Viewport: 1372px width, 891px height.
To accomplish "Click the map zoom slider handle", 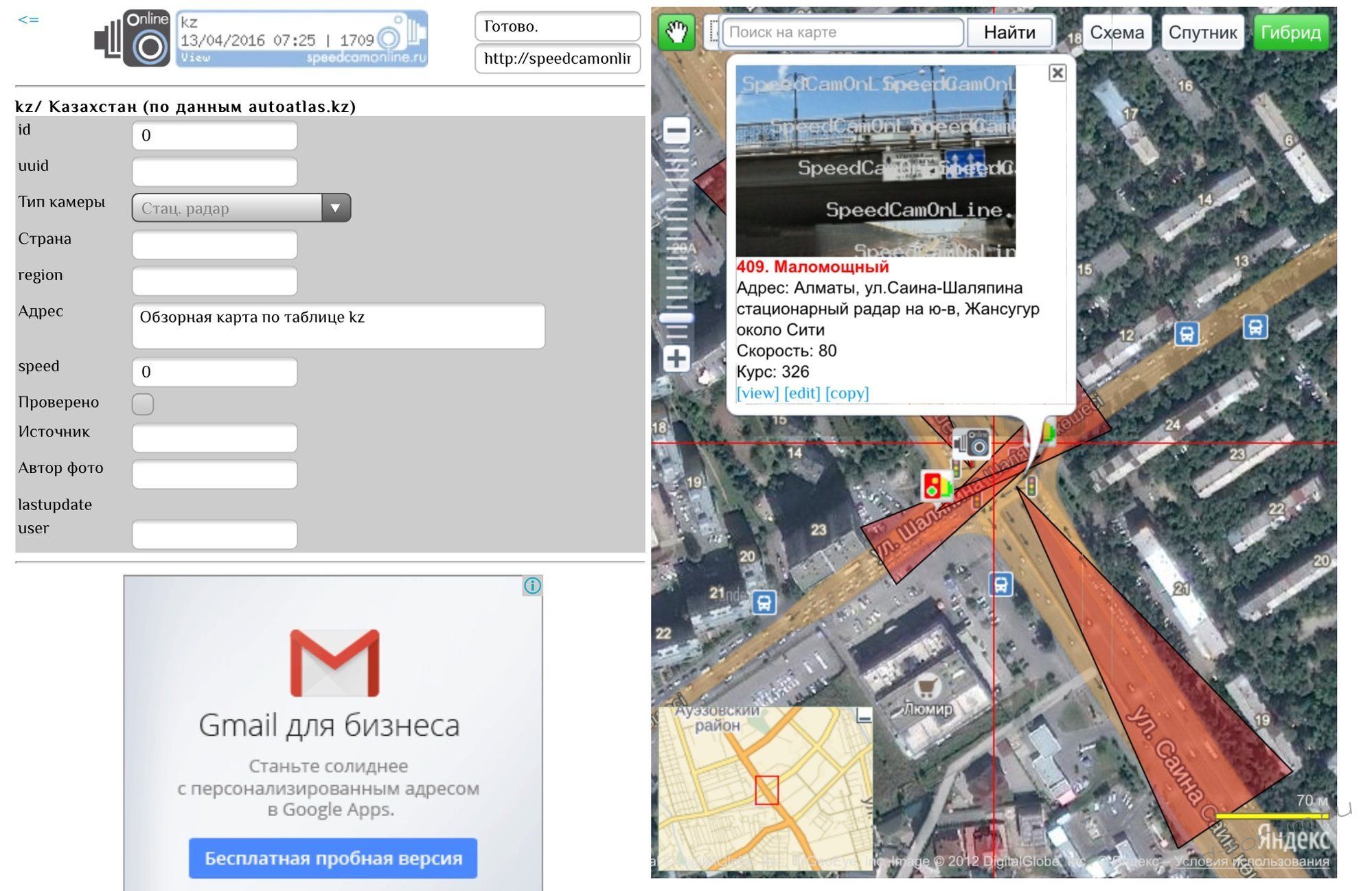I will (x=676, y=318).
